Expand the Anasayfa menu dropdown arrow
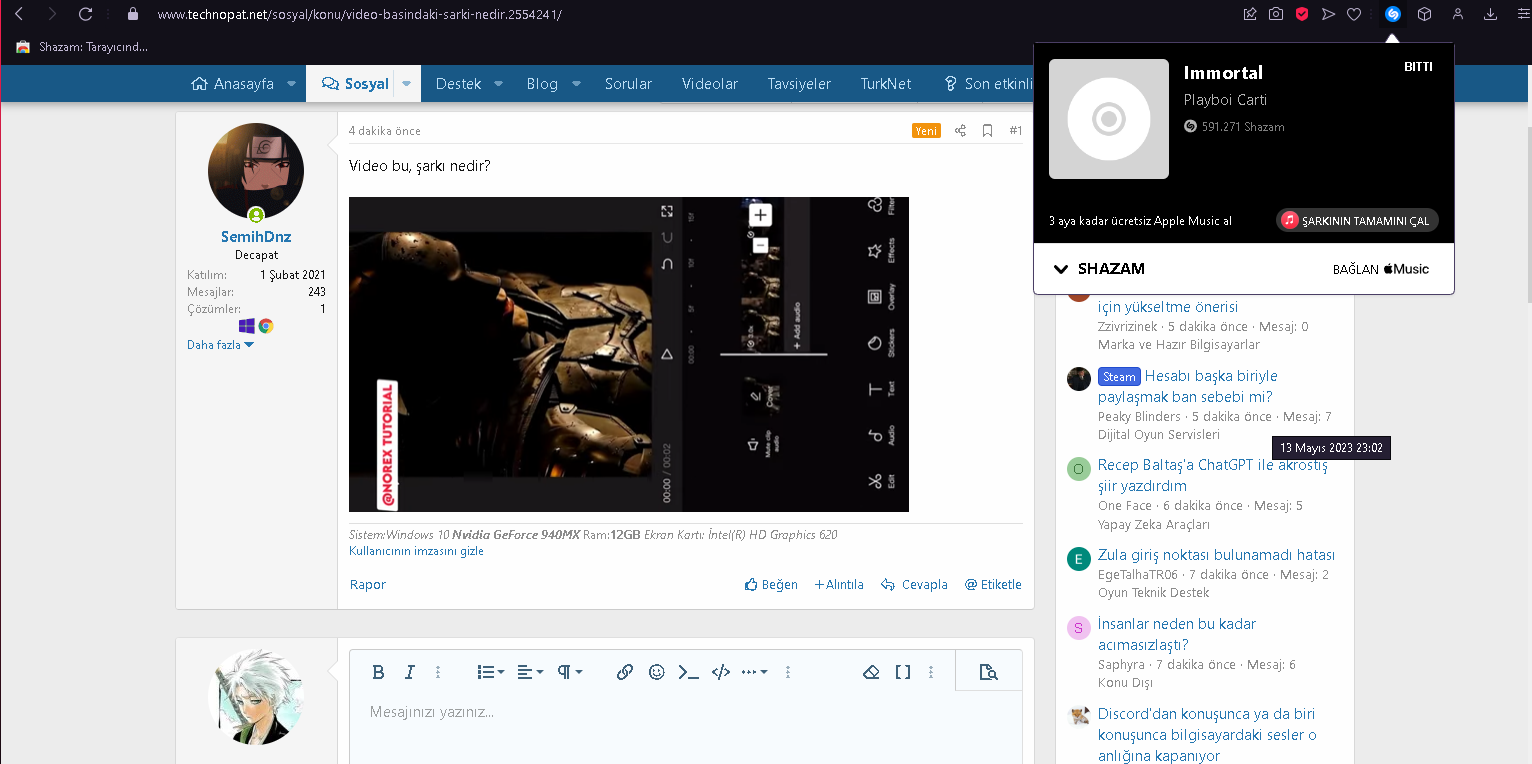This screenshot has height=764, width=1532. [291, 84]
